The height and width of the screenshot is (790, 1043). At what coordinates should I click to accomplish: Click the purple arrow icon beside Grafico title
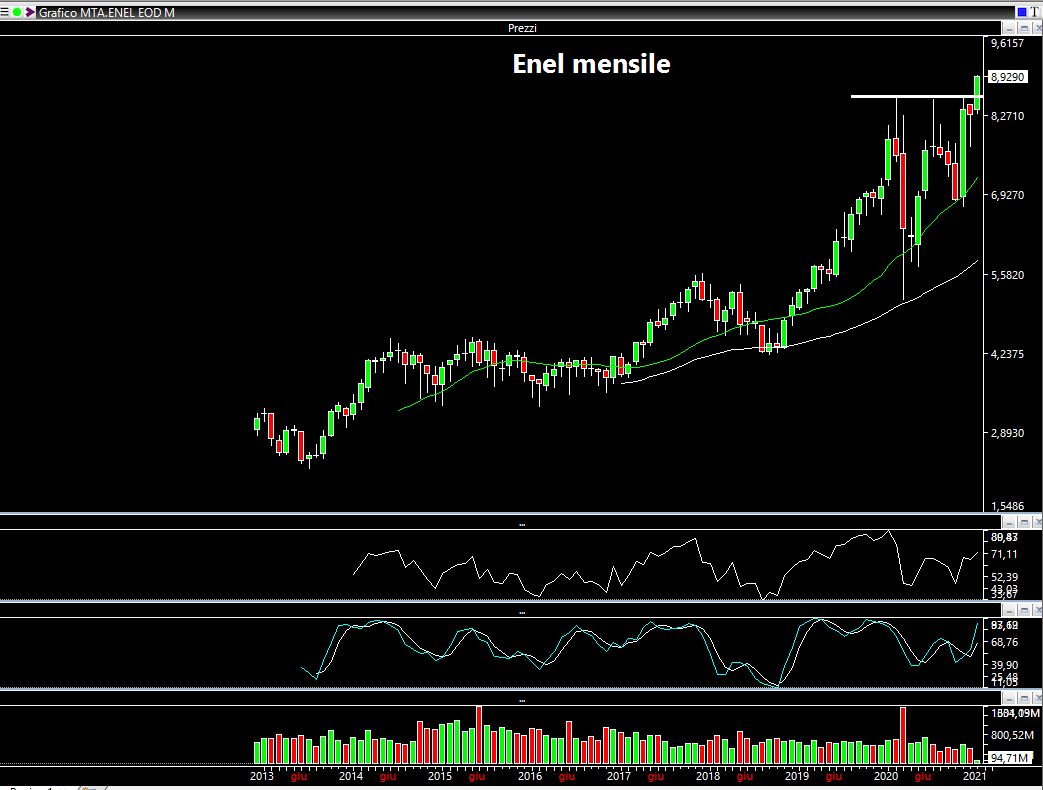click(30, 12)
